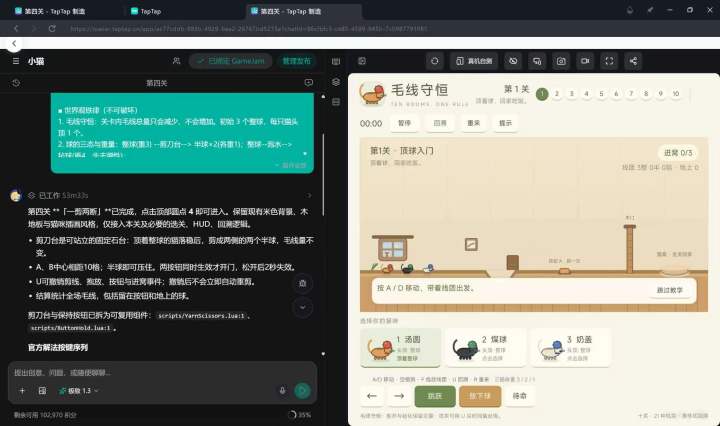Screen dimensions: 720x426
Task: Restart level with 重来 button
Action: coord(473,123)
